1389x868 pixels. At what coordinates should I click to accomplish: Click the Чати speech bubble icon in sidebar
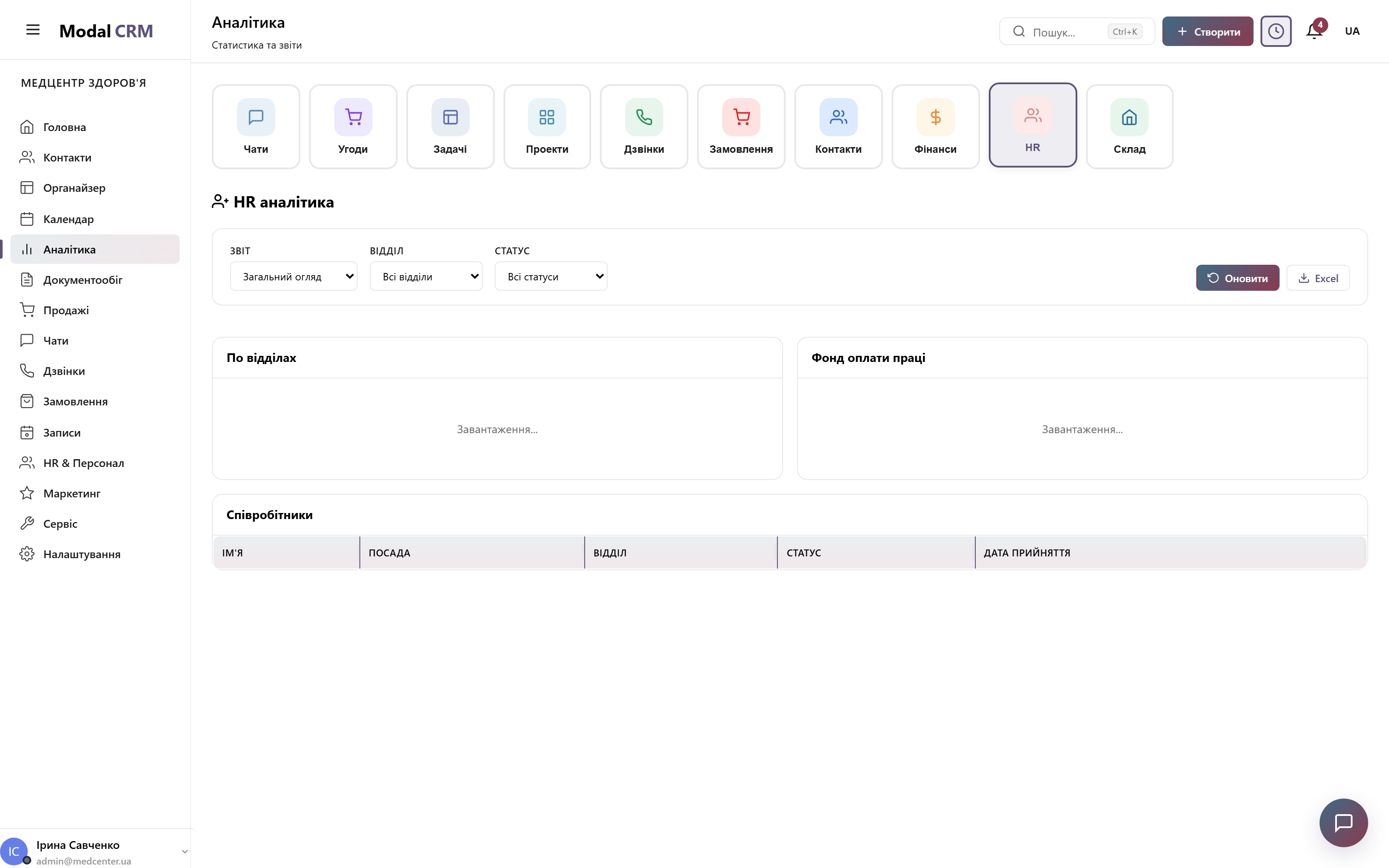[x=27, y=340]
